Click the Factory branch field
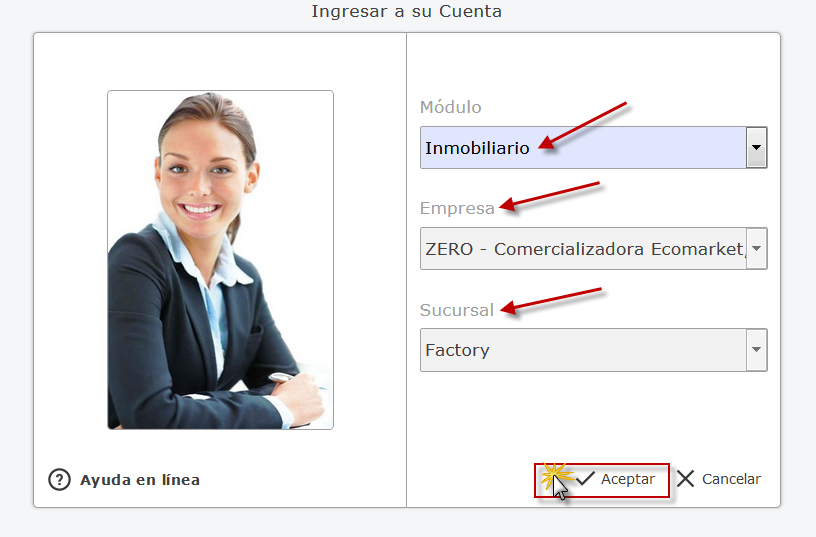This screenshot has width=816, height=537. tap(583, 350)
